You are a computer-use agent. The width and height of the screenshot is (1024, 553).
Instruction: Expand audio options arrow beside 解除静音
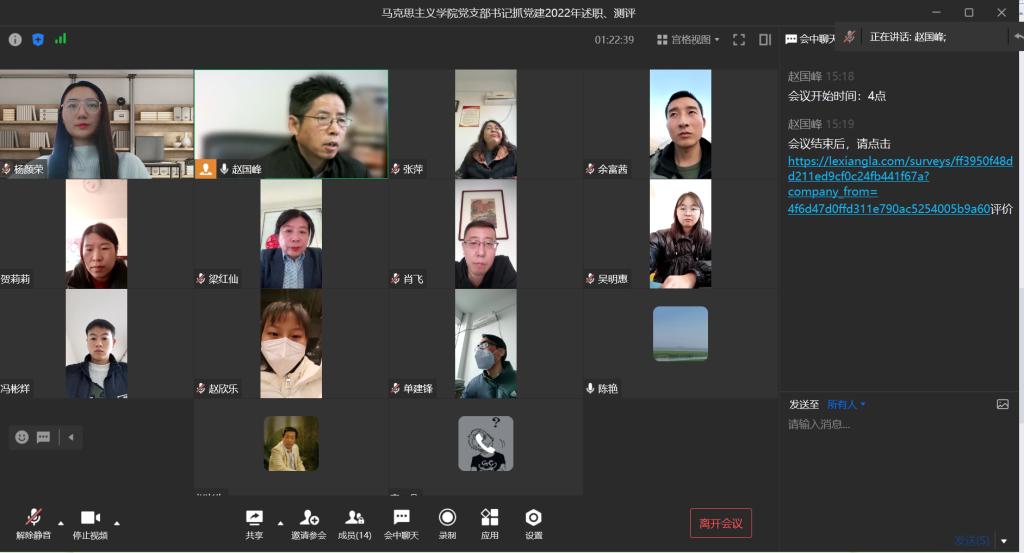click(61, 522)
